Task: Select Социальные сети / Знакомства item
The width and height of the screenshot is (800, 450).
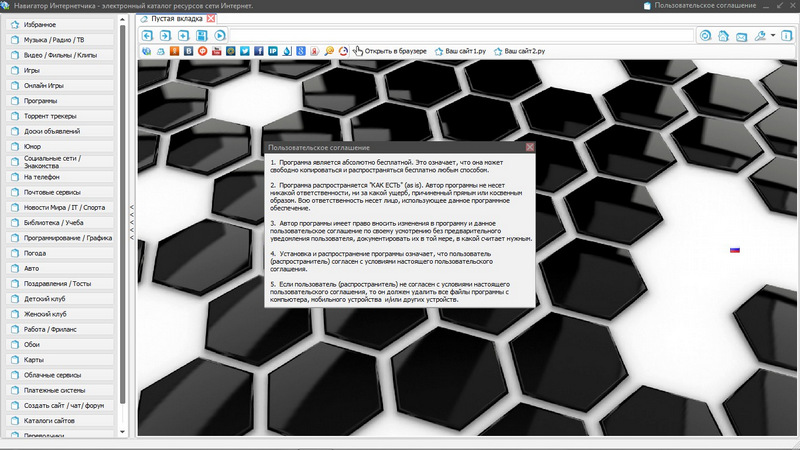Action: (60, 162)
